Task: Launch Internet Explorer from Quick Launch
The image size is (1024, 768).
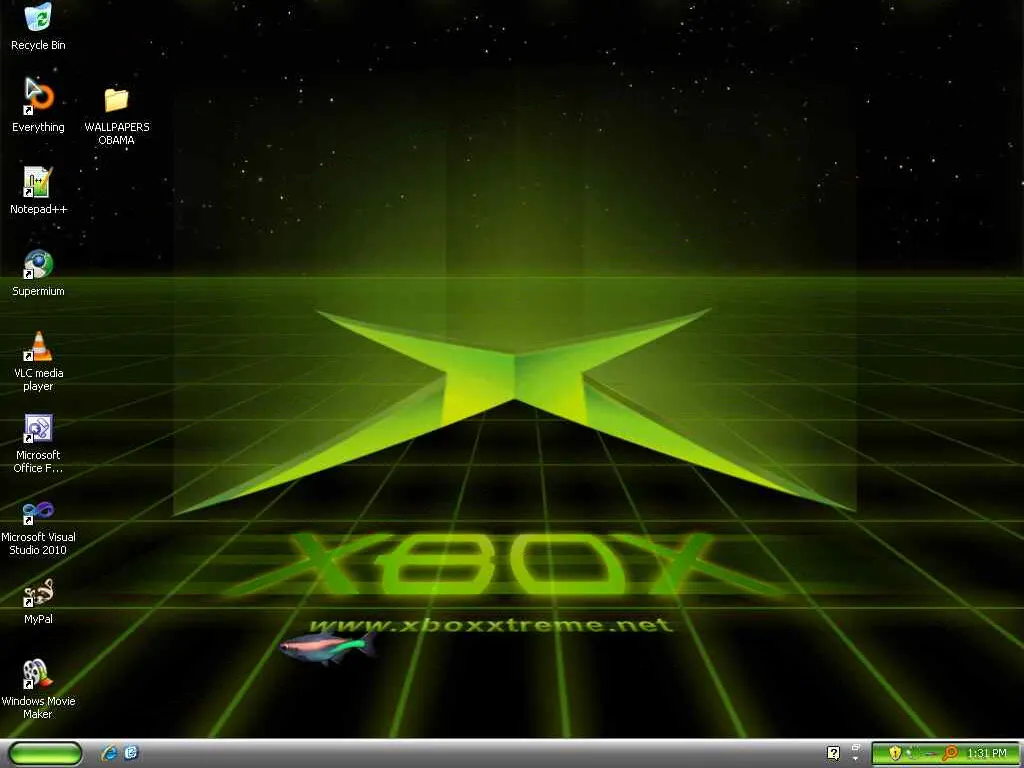Action: point(109,753)
